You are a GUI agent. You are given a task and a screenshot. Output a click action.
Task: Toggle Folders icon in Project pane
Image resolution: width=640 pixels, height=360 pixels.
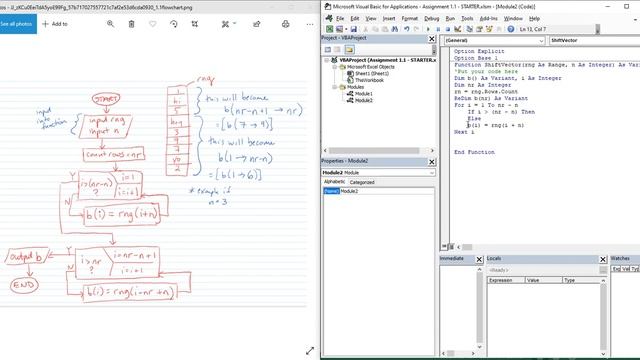tap(349, 50)
